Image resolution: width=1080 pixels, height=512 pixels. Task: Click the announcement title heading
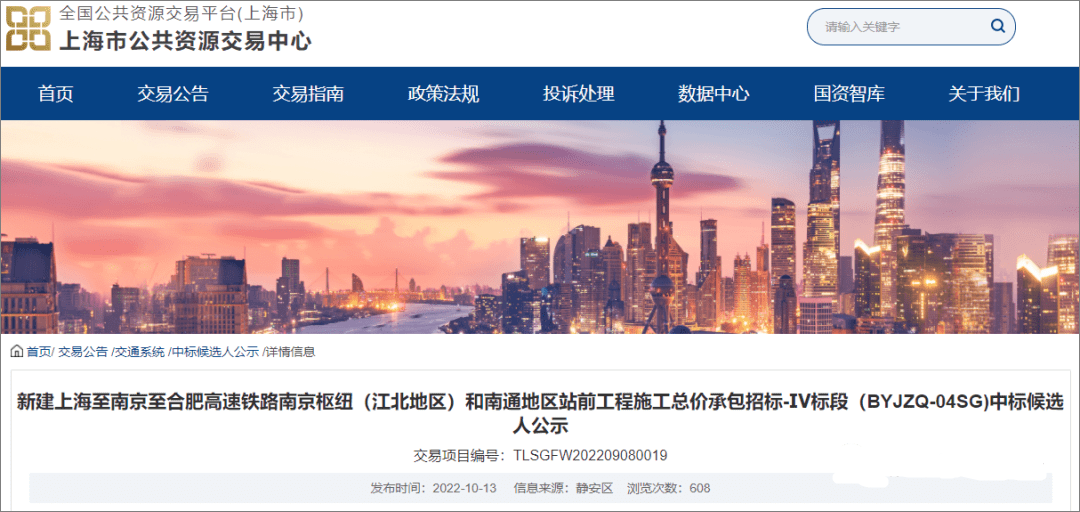(540, 413)
